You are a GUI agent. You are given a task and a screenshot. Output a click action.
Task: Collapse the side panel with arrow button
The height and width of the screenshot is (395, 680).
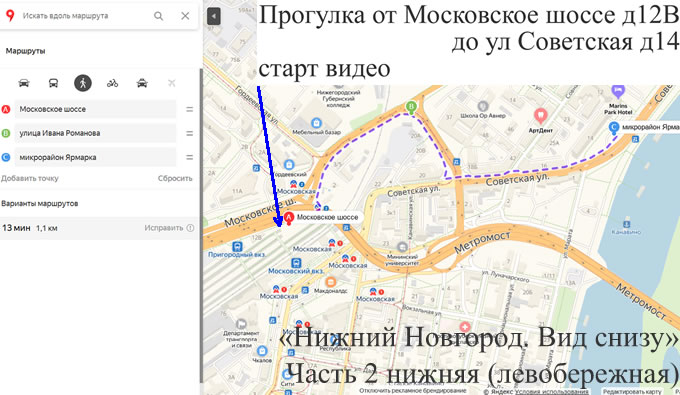213,16
